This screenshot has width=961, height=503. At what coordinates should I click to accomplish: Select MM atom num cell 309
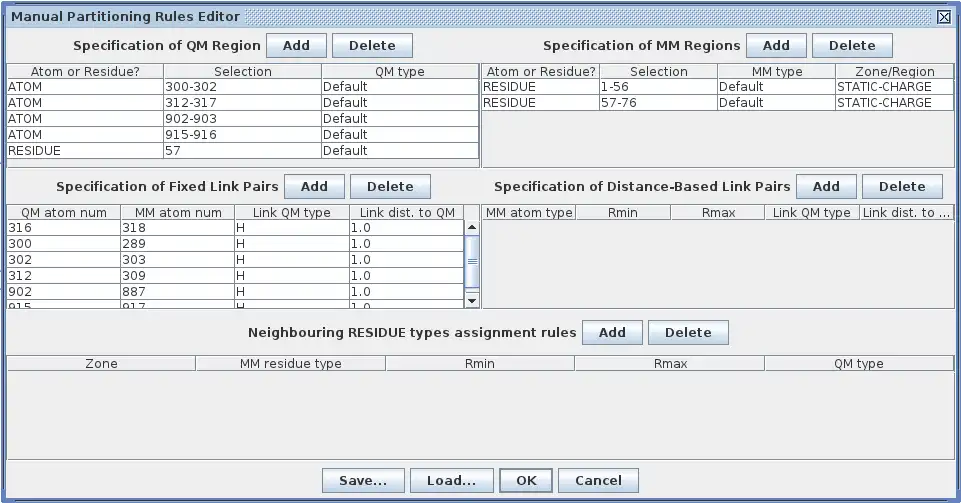[178, 275]
